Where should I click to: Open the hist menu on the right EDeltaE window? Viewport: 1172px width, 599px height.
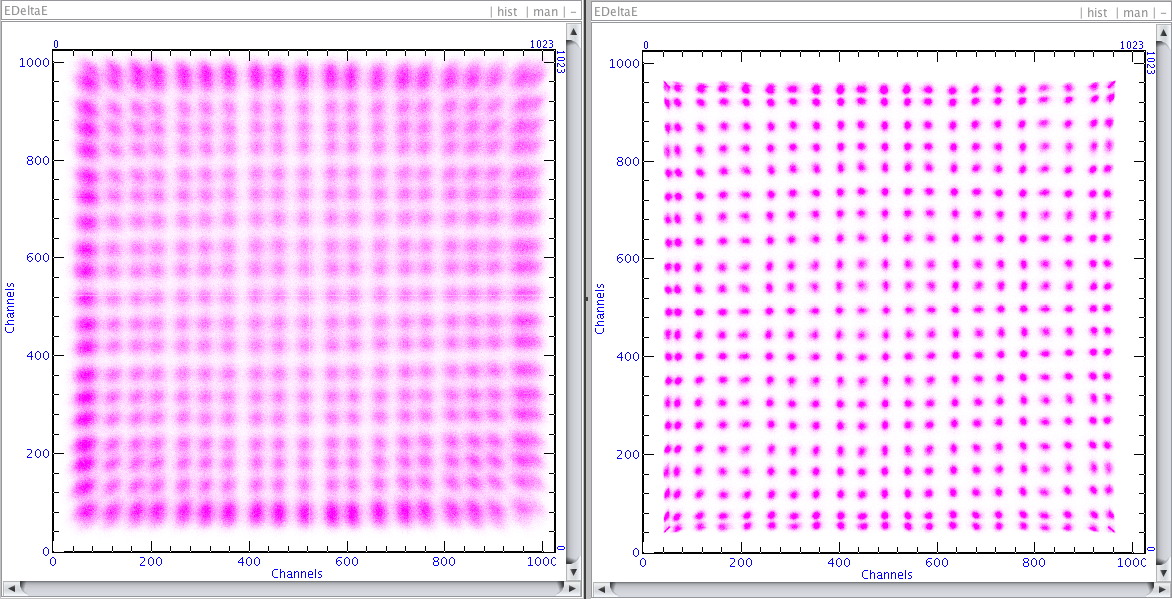coord(1096,13)
